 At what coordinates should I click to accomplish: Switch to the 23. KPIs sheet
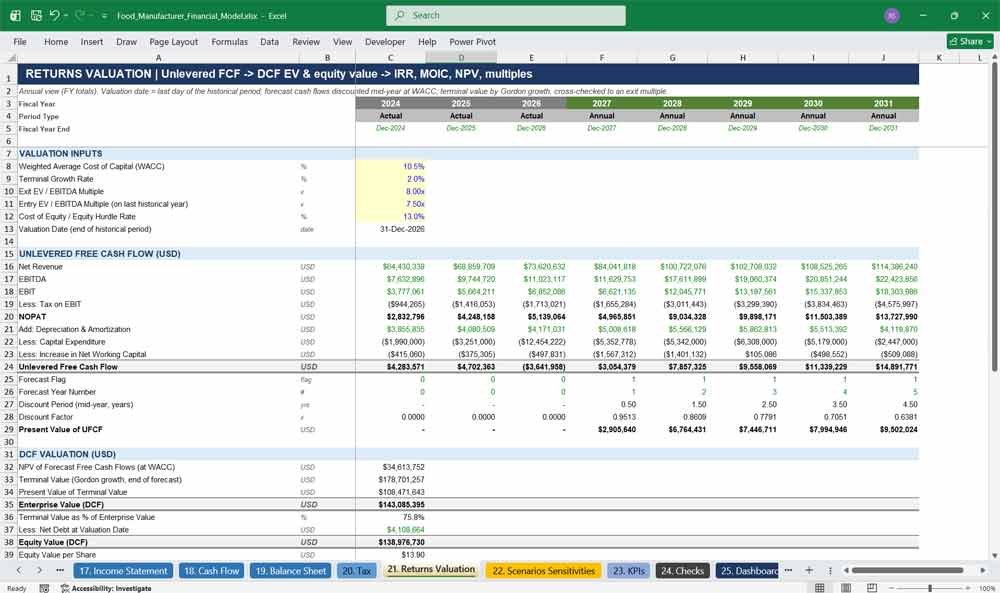pos(628,571)
